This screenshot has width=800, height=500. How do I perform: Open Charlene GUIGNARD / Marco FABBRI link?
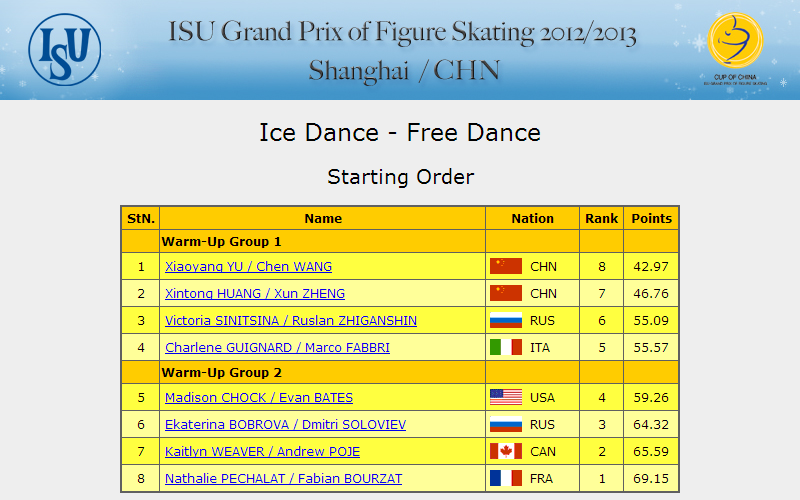point(278,348)
